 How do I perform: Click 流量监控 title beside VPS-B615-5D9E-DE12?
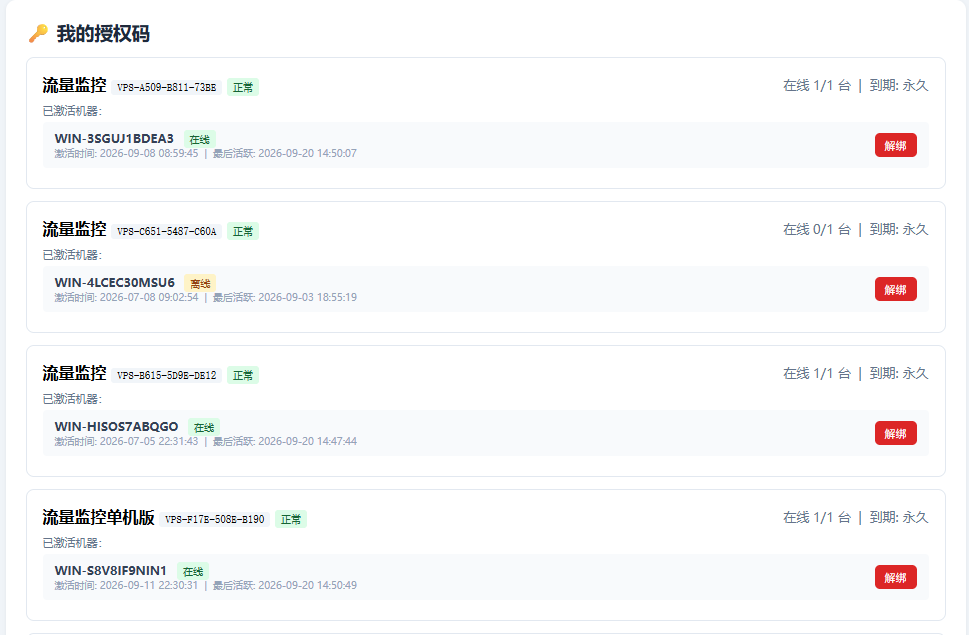(74, 373)
